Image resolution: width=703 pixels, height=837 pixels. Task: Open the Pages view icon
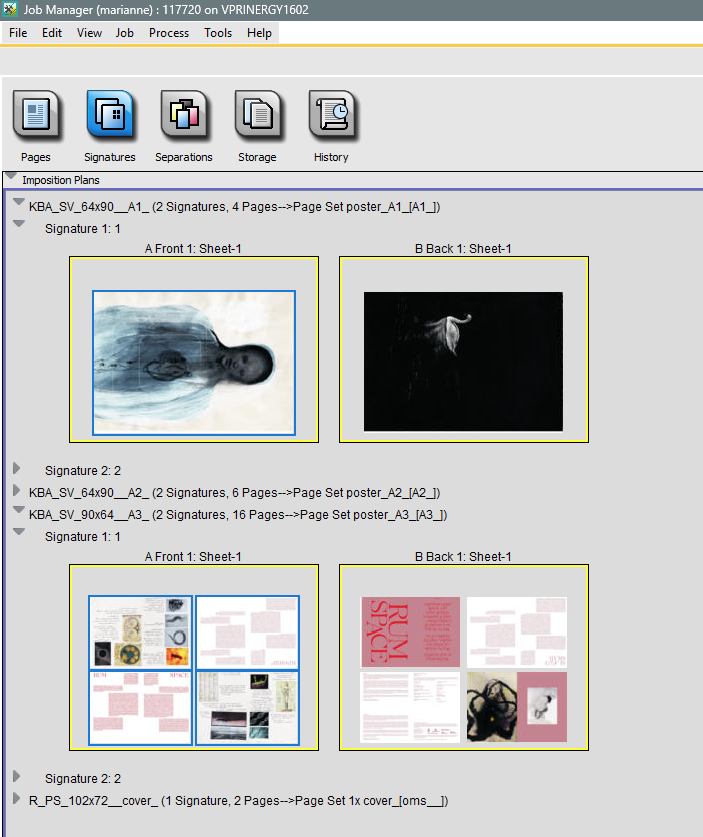point(36,116)
